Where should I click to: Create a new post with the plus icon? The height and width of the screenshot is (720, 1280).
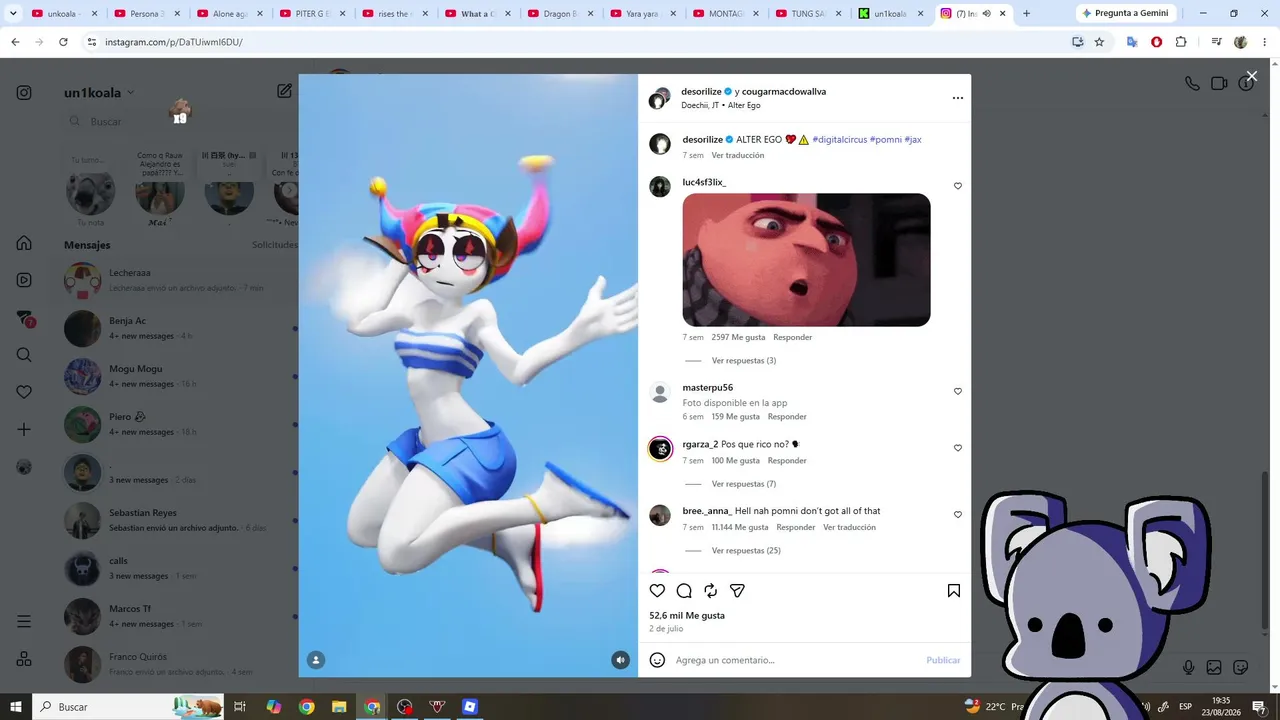pos(24,429)
